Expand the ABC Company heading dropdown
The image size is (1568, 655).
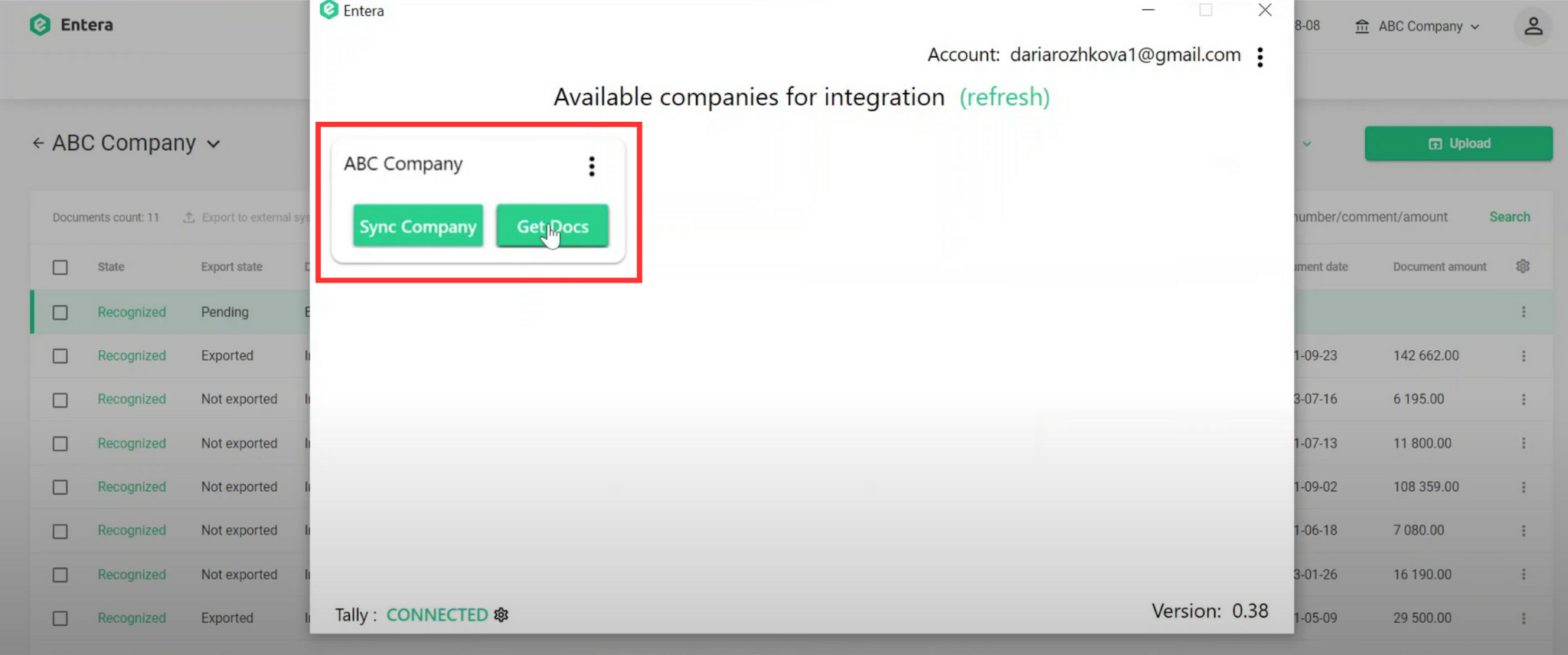[214, 144]
